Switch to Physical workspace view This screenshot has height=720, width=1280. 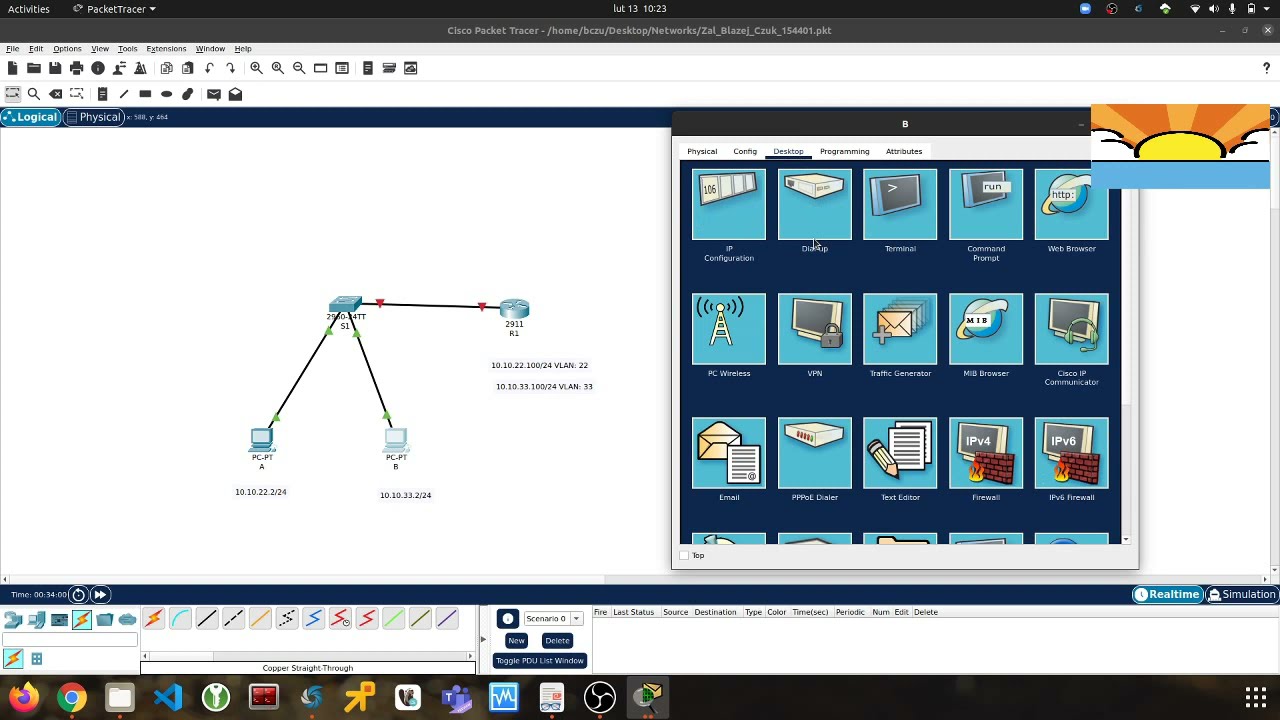(94, 117)
